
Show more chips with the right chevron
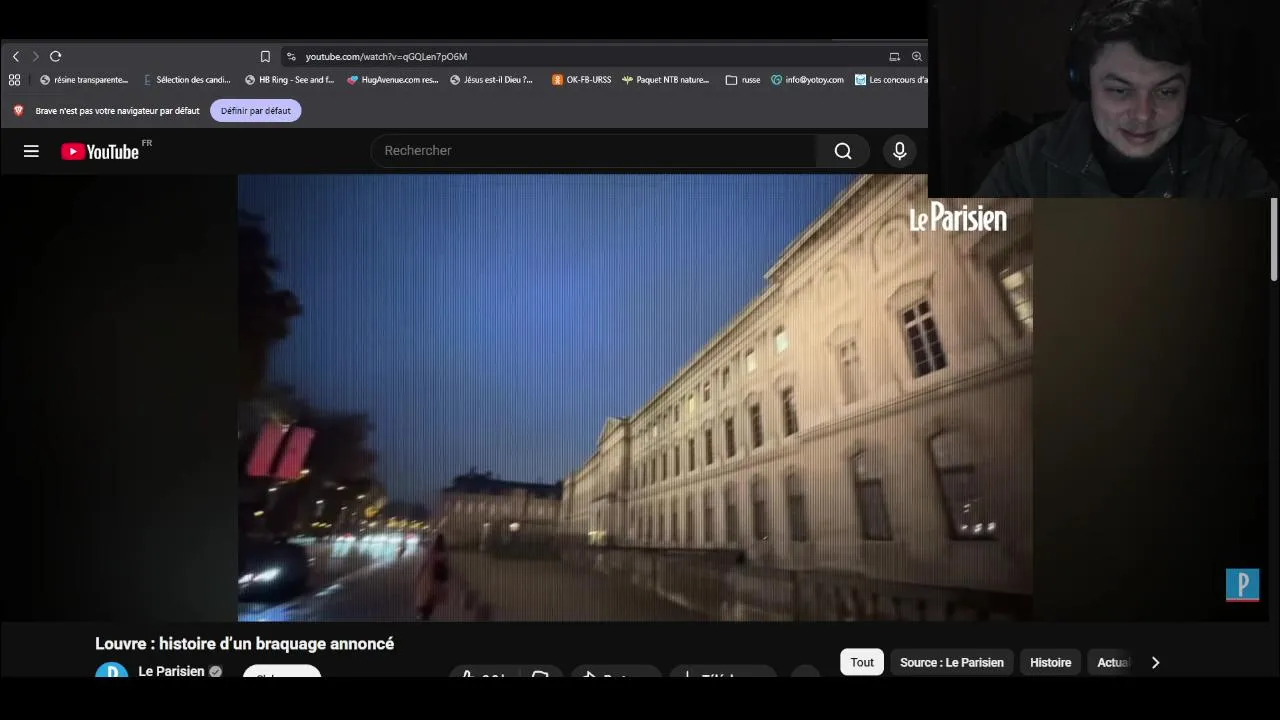[x=1155, y=662]
